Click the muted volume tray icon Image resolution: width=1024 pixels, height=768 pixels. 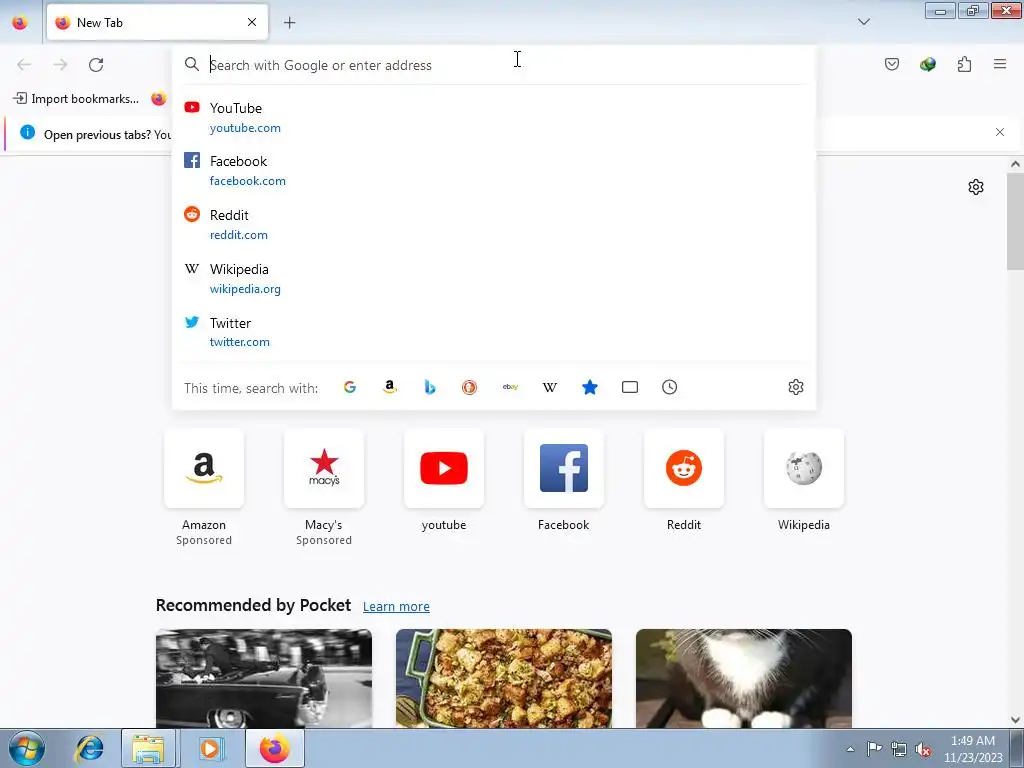[x=923, y=749]
